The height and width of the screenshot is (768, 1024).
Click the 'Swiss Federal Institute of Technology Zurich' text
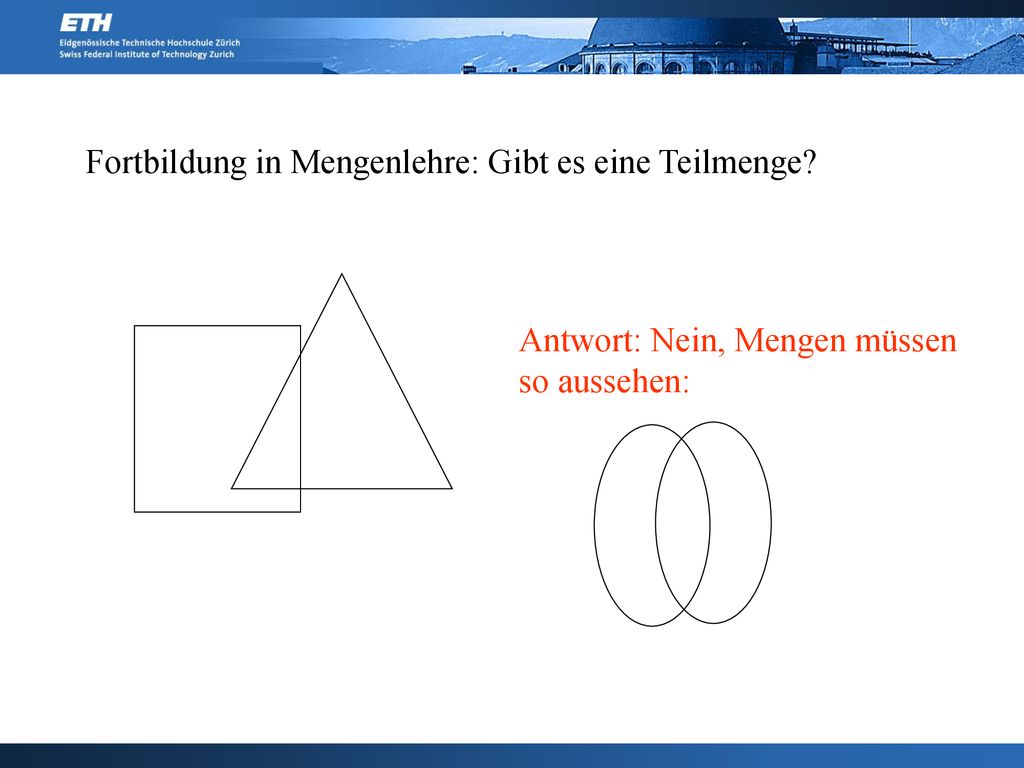[146, 55]
